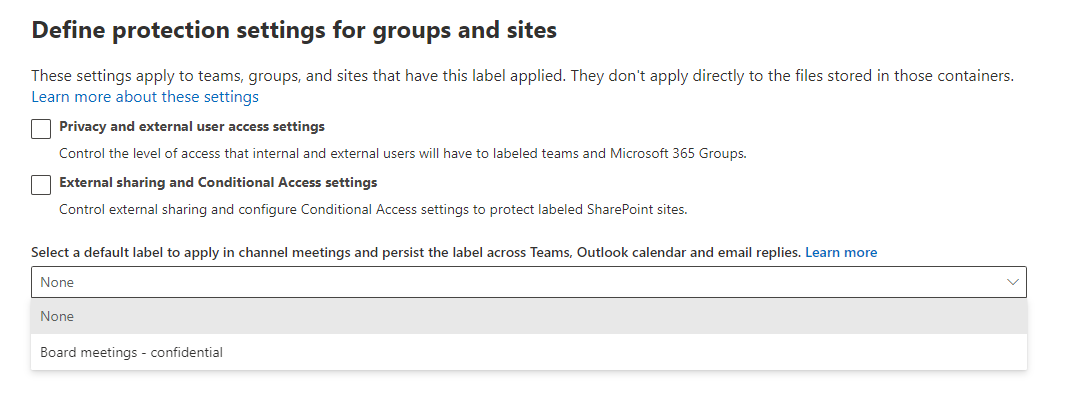Click "External sharing and Conditional Access settings" label text

218,183
